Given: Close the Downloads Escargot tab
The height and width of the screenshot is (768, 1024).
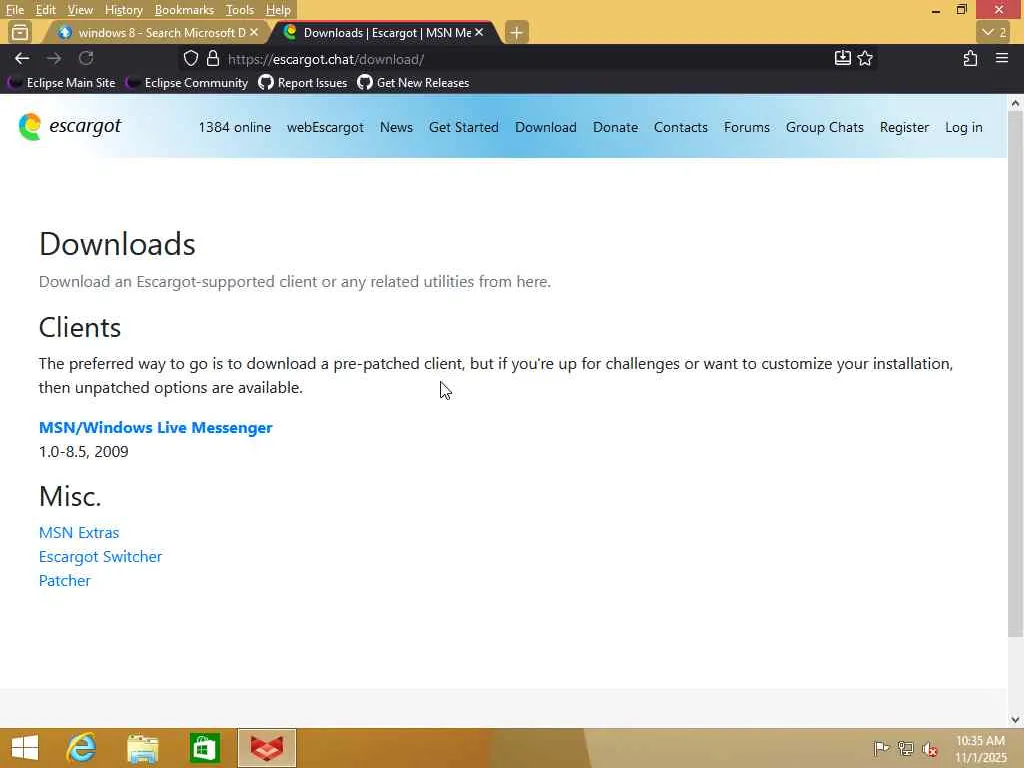Looking at the screenshot, I should (x=479, y=32).
